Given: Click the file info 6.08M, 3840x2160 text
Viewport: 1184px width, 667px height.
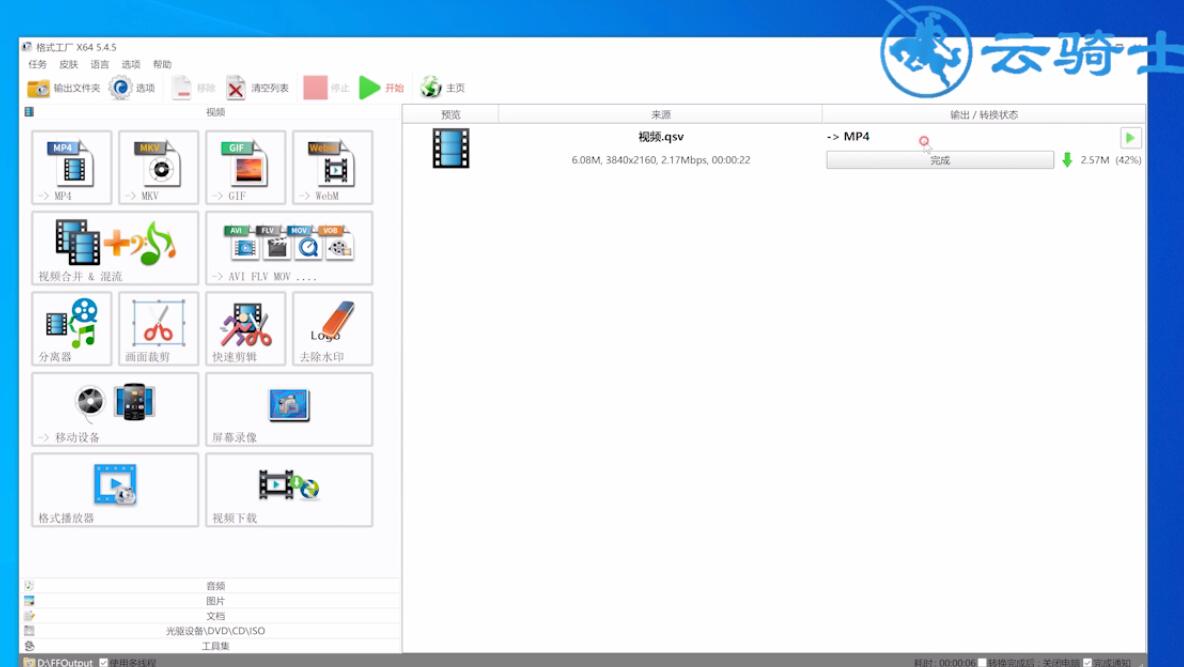Looking at the screenshot, I should coord(661,160).
